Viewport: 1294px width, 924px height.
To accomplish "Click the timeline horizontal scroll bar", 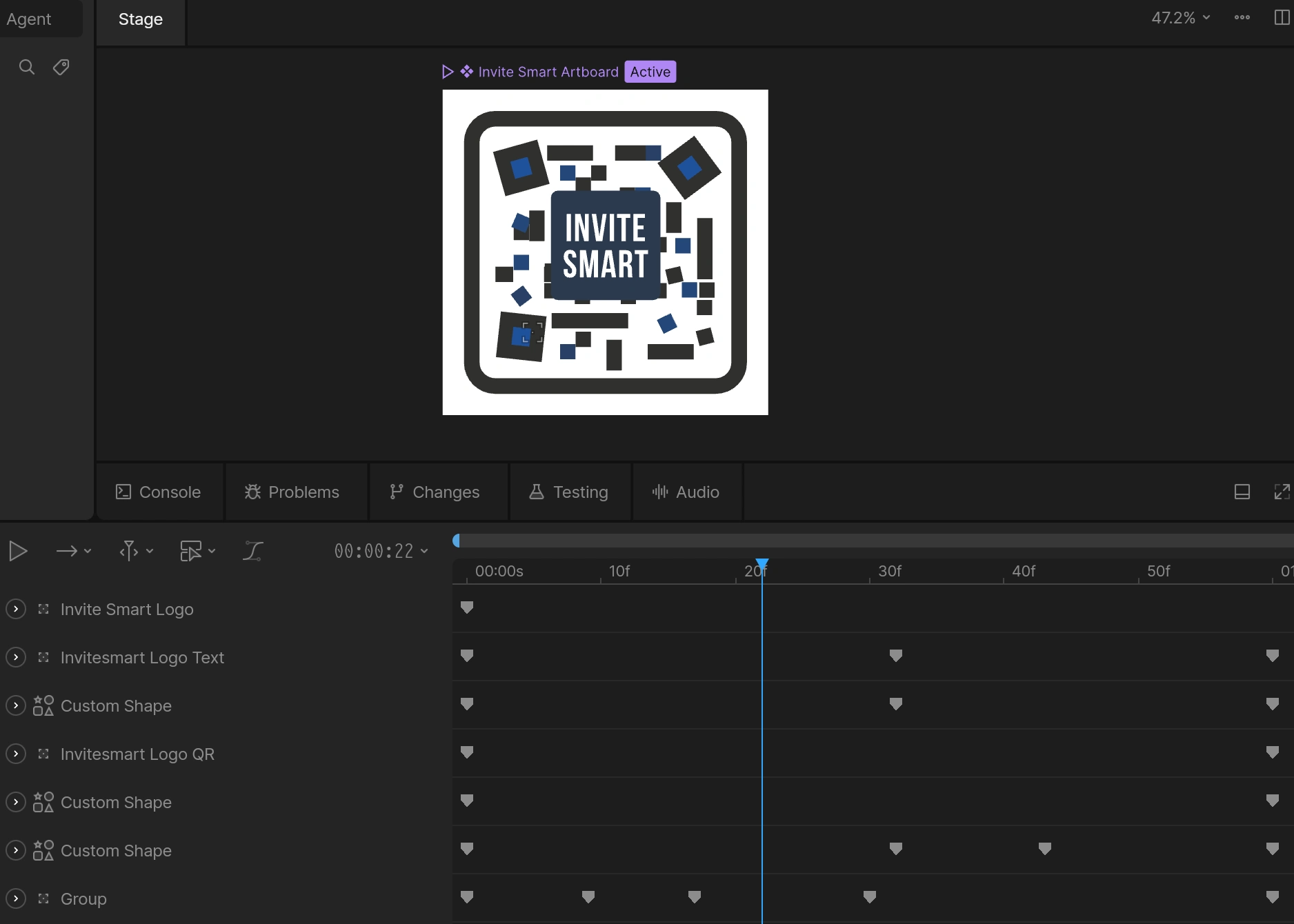I will (873, 541).
